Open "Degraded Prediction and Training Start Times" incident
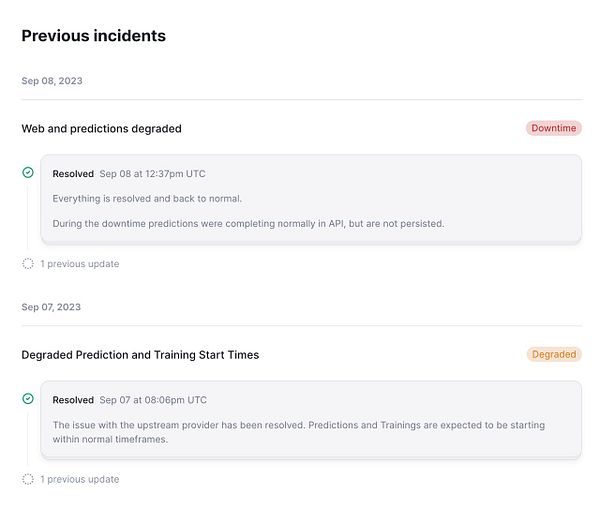Image resolution: width=600 pixels, height=506 pixels. pos(140,355)
